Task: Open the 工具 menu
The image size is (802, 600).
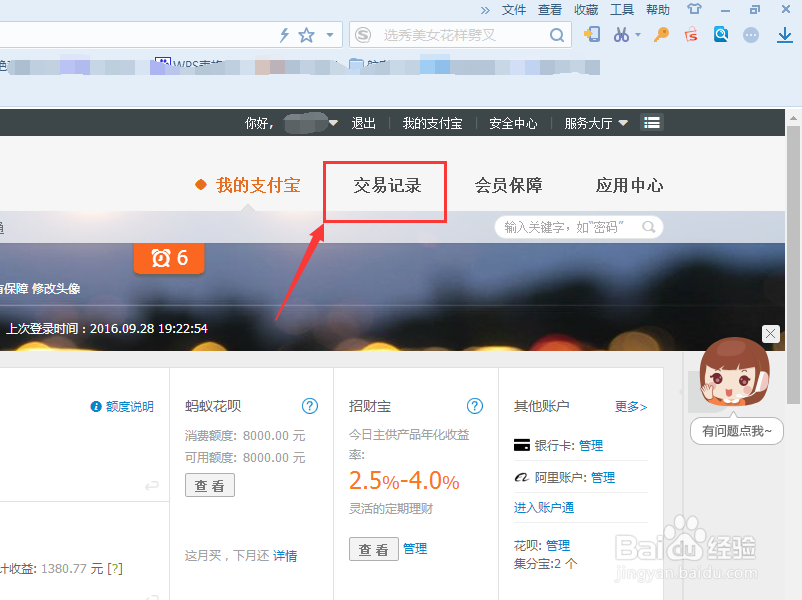Action: coord(622,9)
